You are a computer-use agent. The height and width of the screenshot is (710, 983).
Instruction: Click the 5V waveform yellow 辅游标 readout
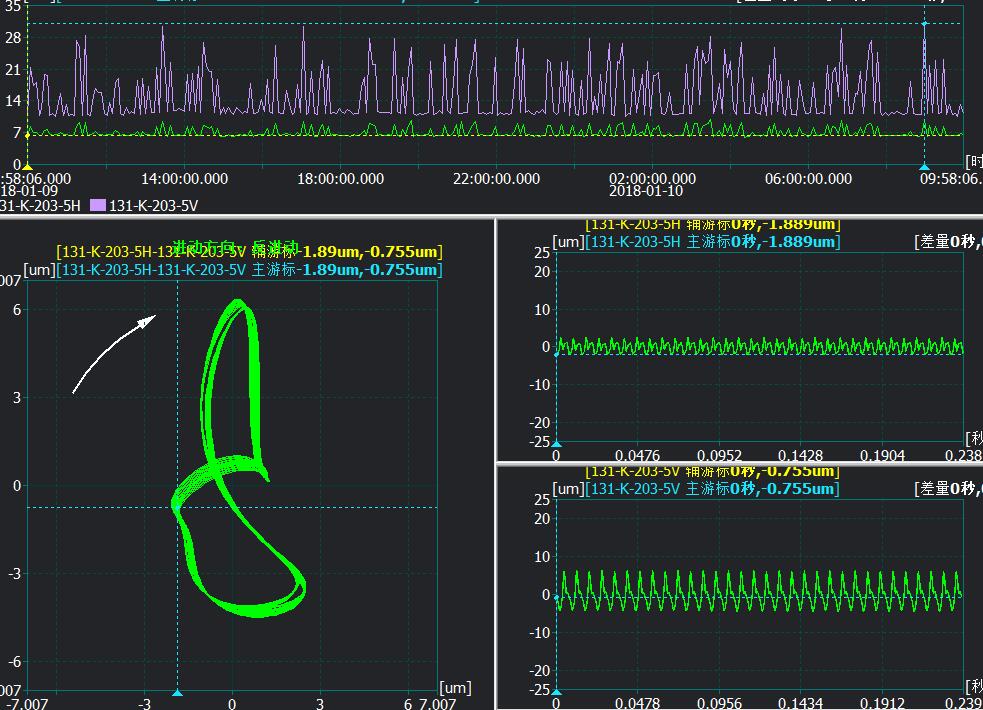pos(712,471)
